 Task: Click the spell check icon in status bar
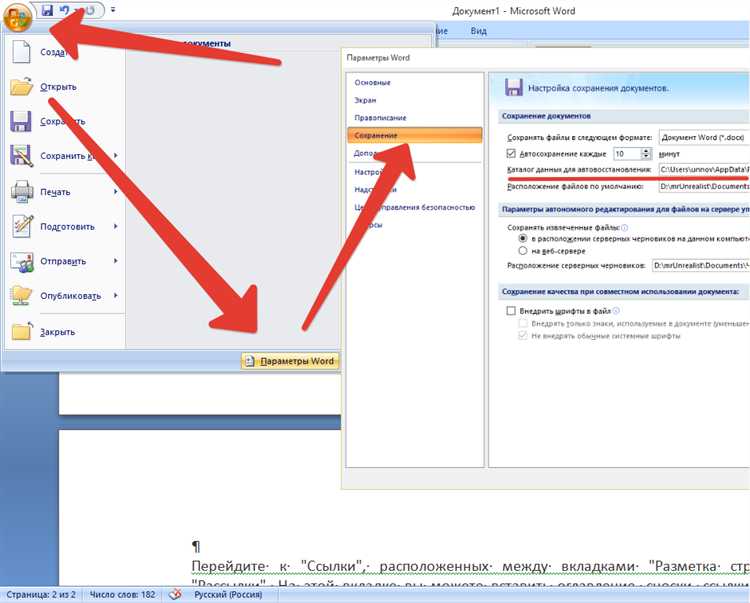pos(176,594)
